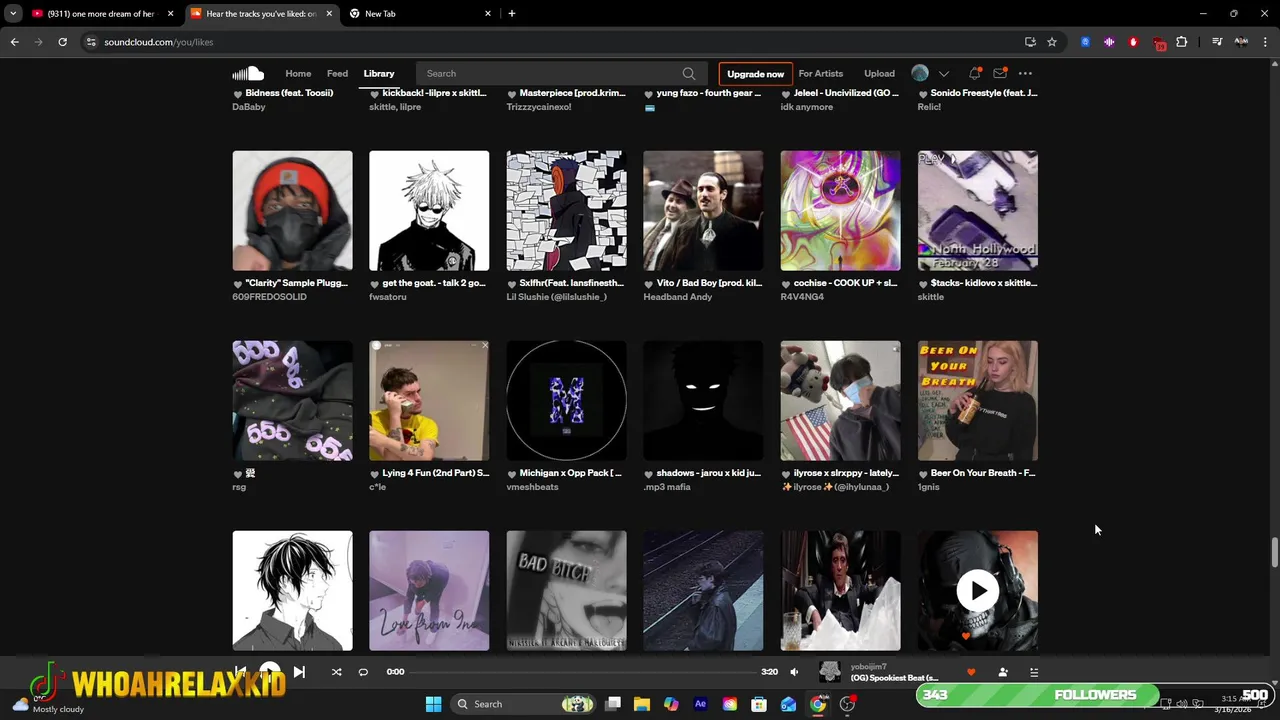Click the install app icon in address bar
The image size is (1280, 720).
click(1030, 42)
